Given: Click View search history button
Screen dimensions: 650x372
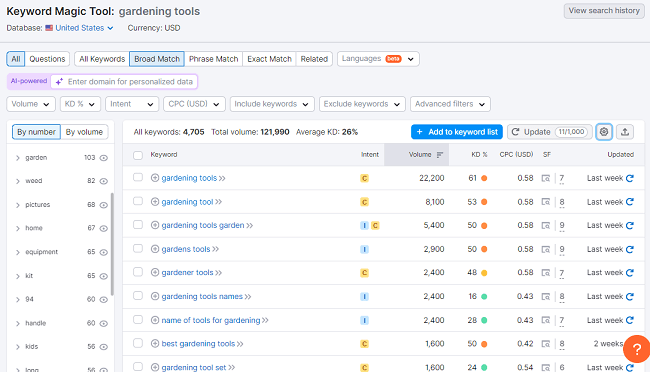Looking at the screenshot, I should (x=604, y=11).
